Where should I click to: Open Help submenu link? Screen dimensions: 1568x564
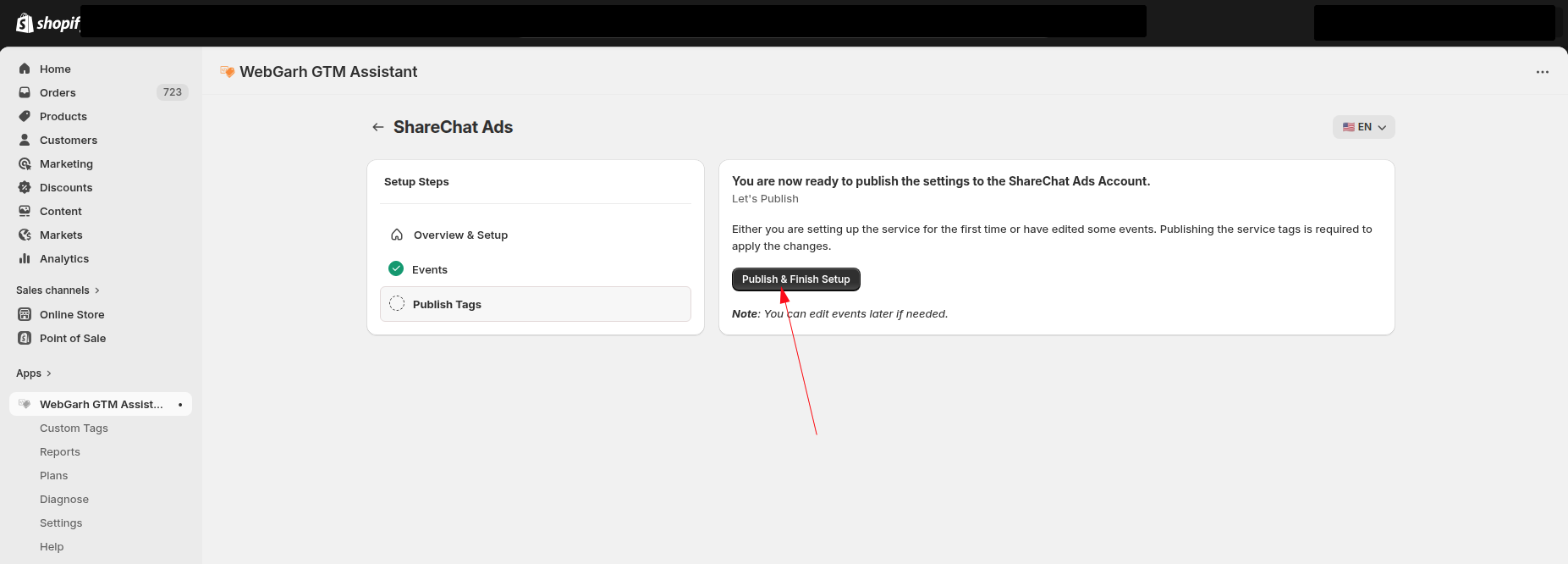pyautogui.click(x=52, y=547)
